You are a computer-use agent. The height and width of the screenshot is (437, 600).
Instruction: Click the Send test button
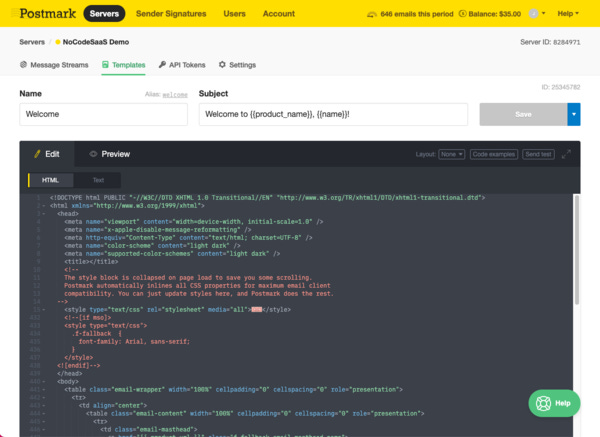click(x=538, y=154)
